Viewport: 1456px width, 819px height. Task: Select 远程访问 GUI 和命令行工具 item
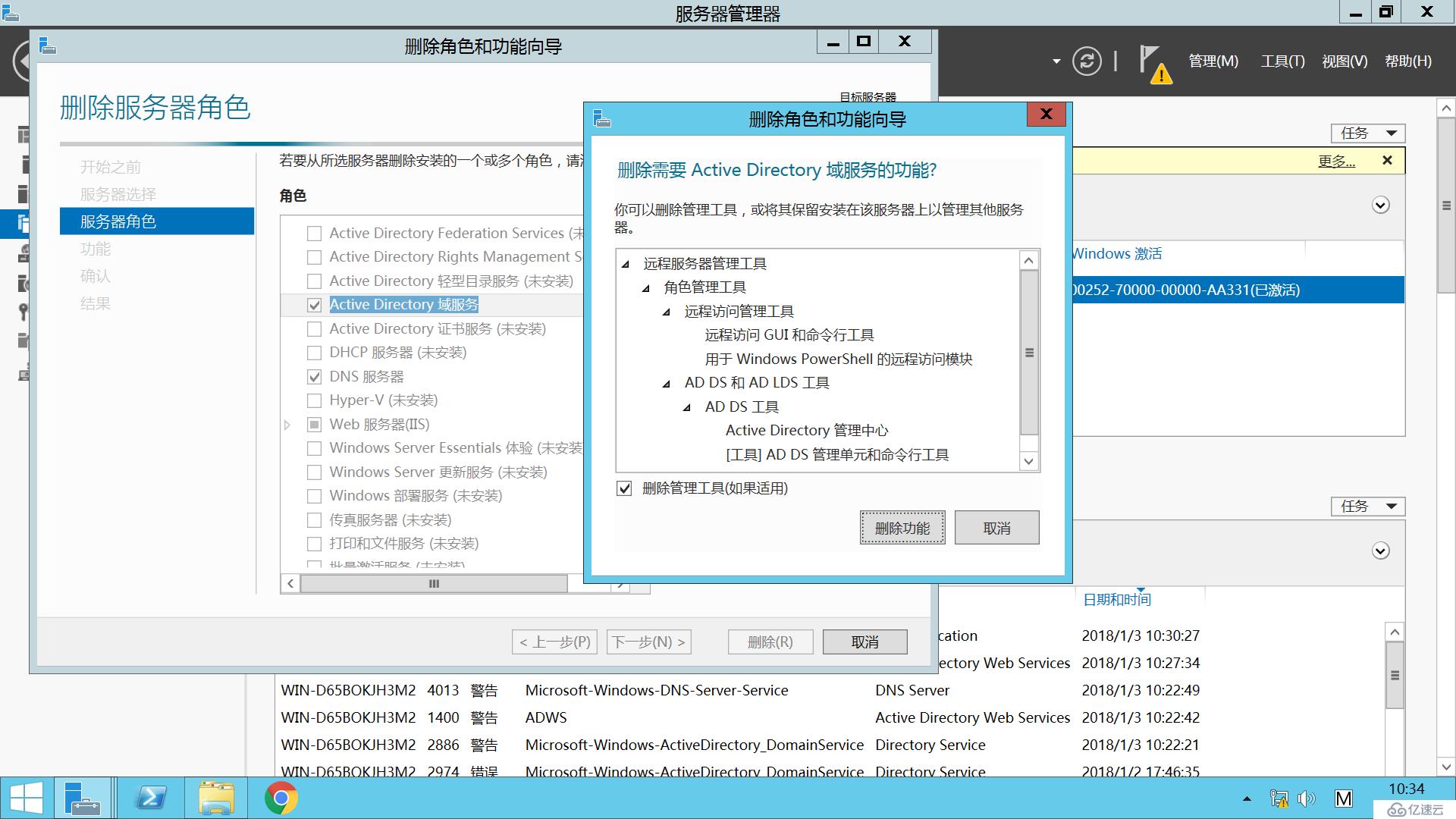pyautogui.click(x=789, y=335)
